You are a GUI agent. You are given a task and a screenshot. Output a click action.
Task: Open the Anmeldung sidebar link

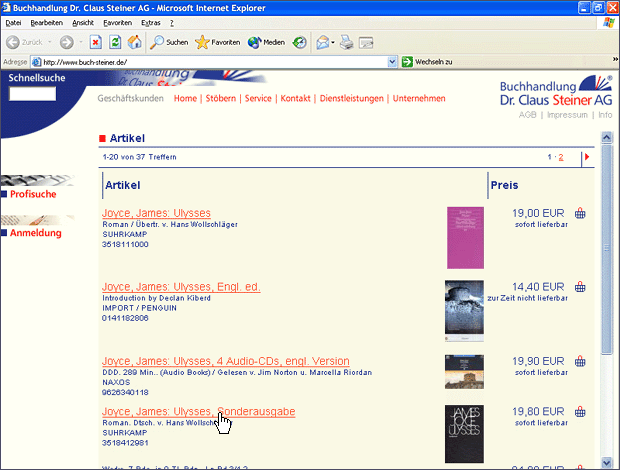(36, 233)
